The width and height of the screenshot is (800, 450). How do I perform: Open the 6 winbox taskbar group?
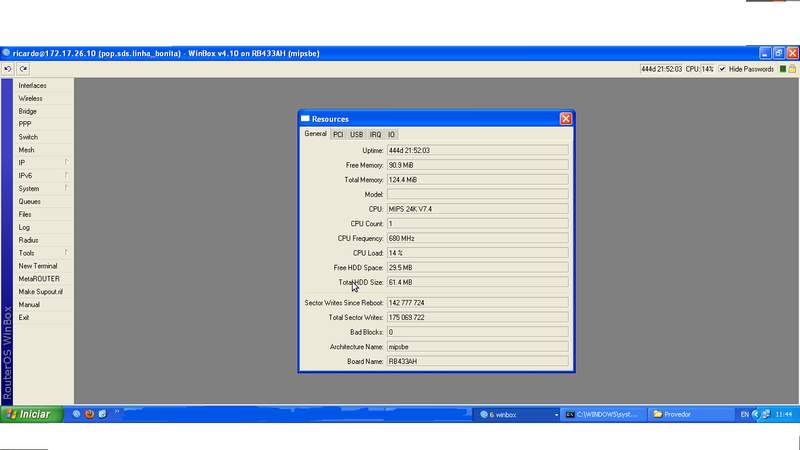tap(517, 415)
